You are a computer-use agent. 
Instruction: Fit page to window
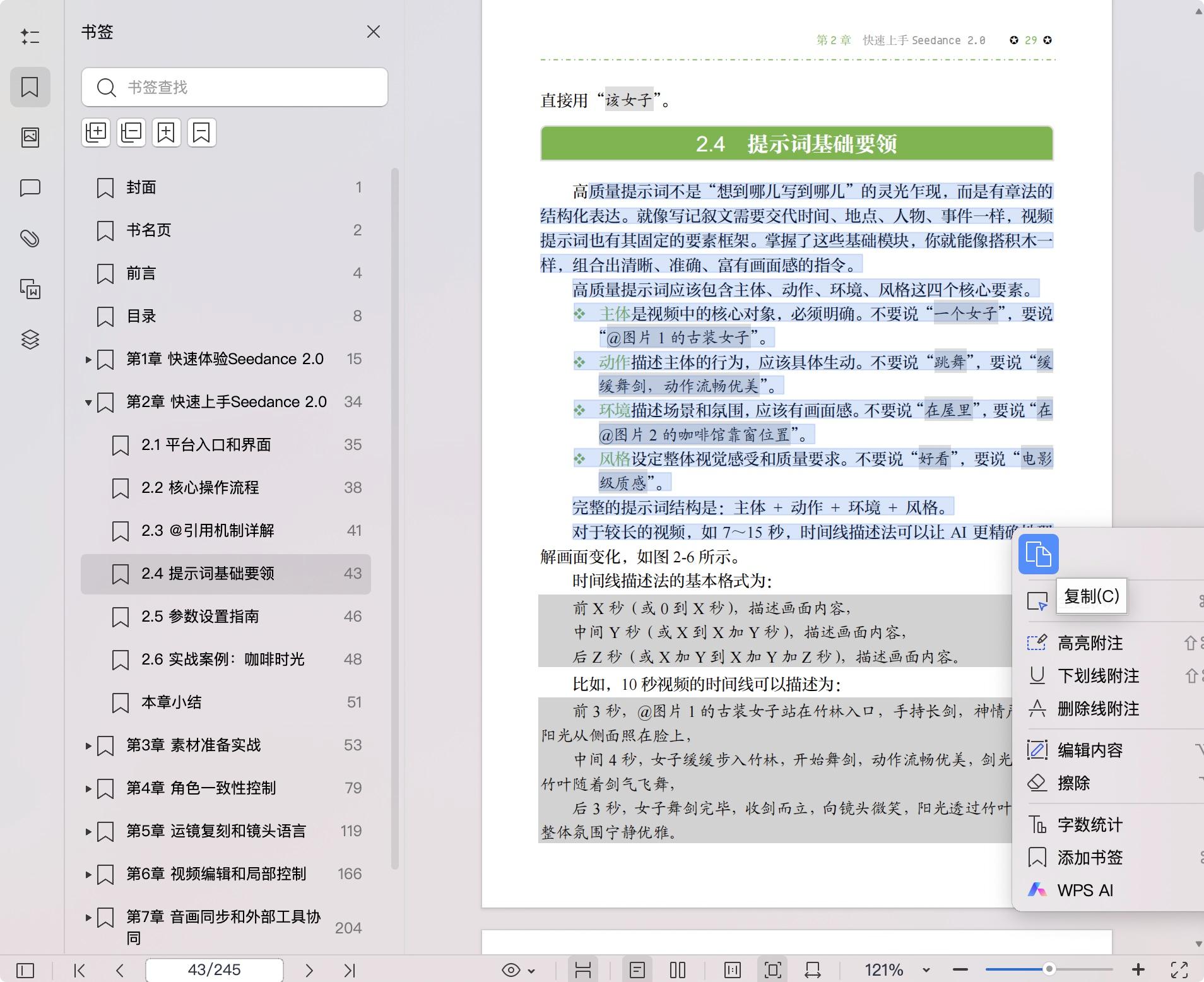click(x=772, y=970)
